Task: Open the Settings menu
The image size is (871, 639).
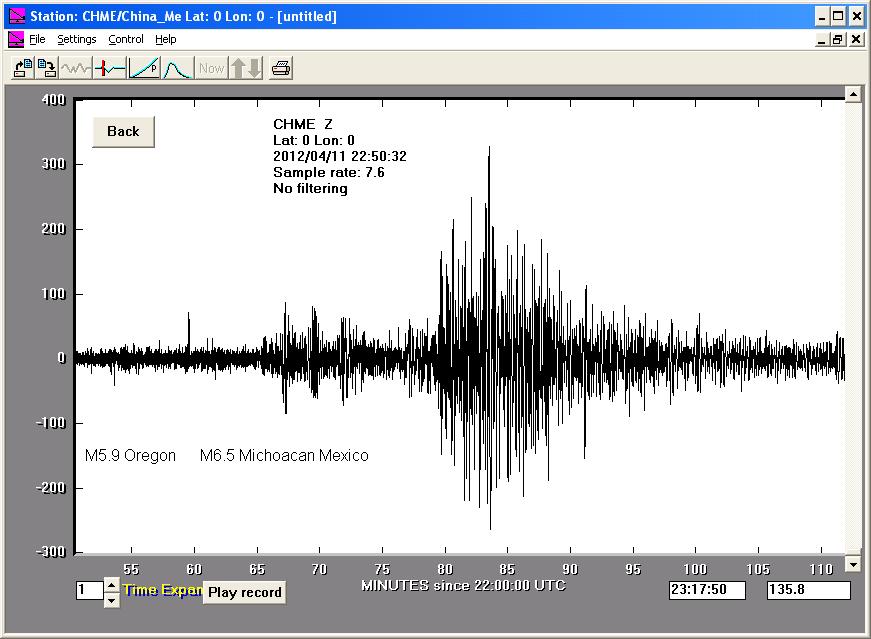Action: 76,40
